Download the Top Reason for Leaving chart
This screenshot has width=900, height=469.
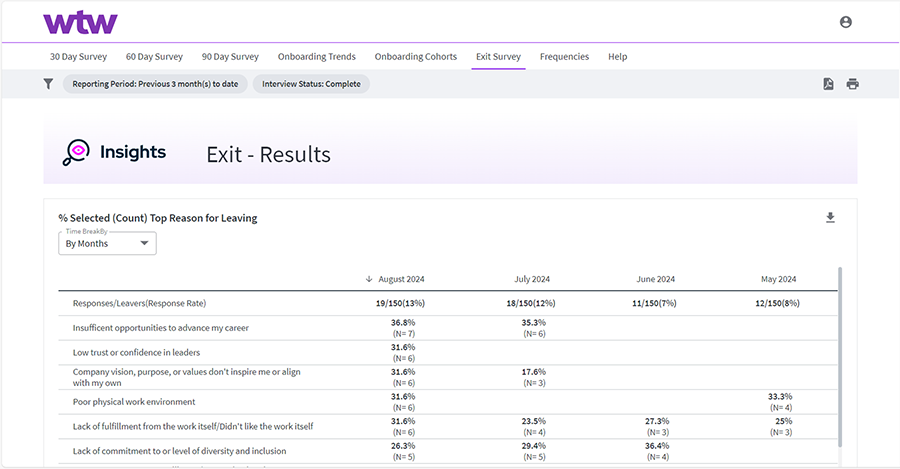coord(830,218)
